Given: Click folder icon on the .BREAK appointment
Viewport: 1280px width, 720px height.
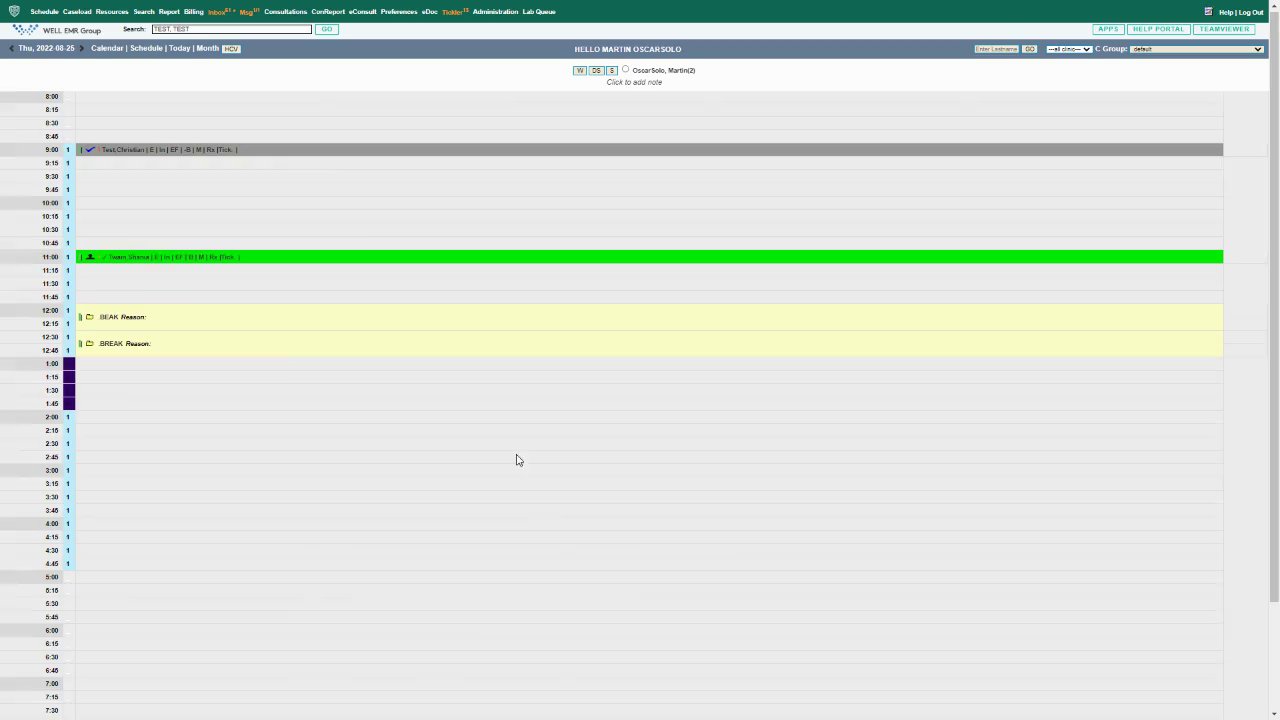Looking at the screenshot, I should tap(89, 344).
